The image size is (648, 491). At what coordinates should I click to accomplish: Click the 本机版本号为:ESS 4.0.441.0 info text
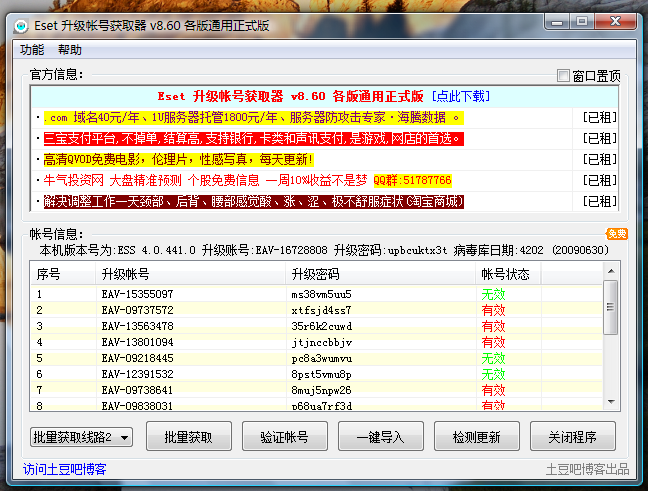[118, 250]
